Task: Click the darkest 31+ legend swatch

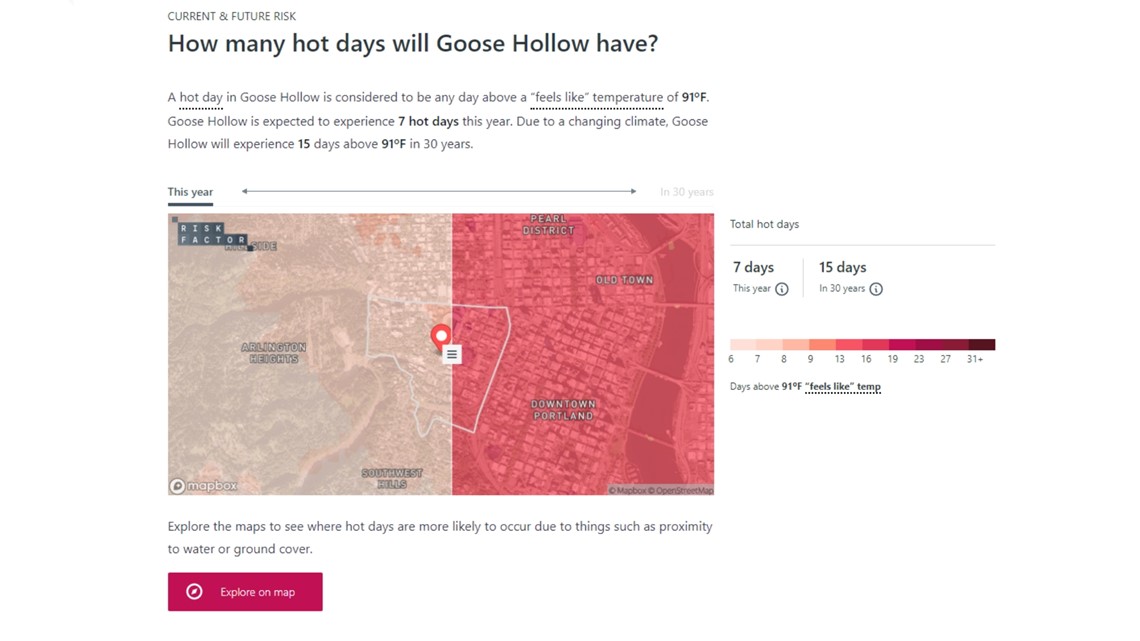Action: coord(982,344)
